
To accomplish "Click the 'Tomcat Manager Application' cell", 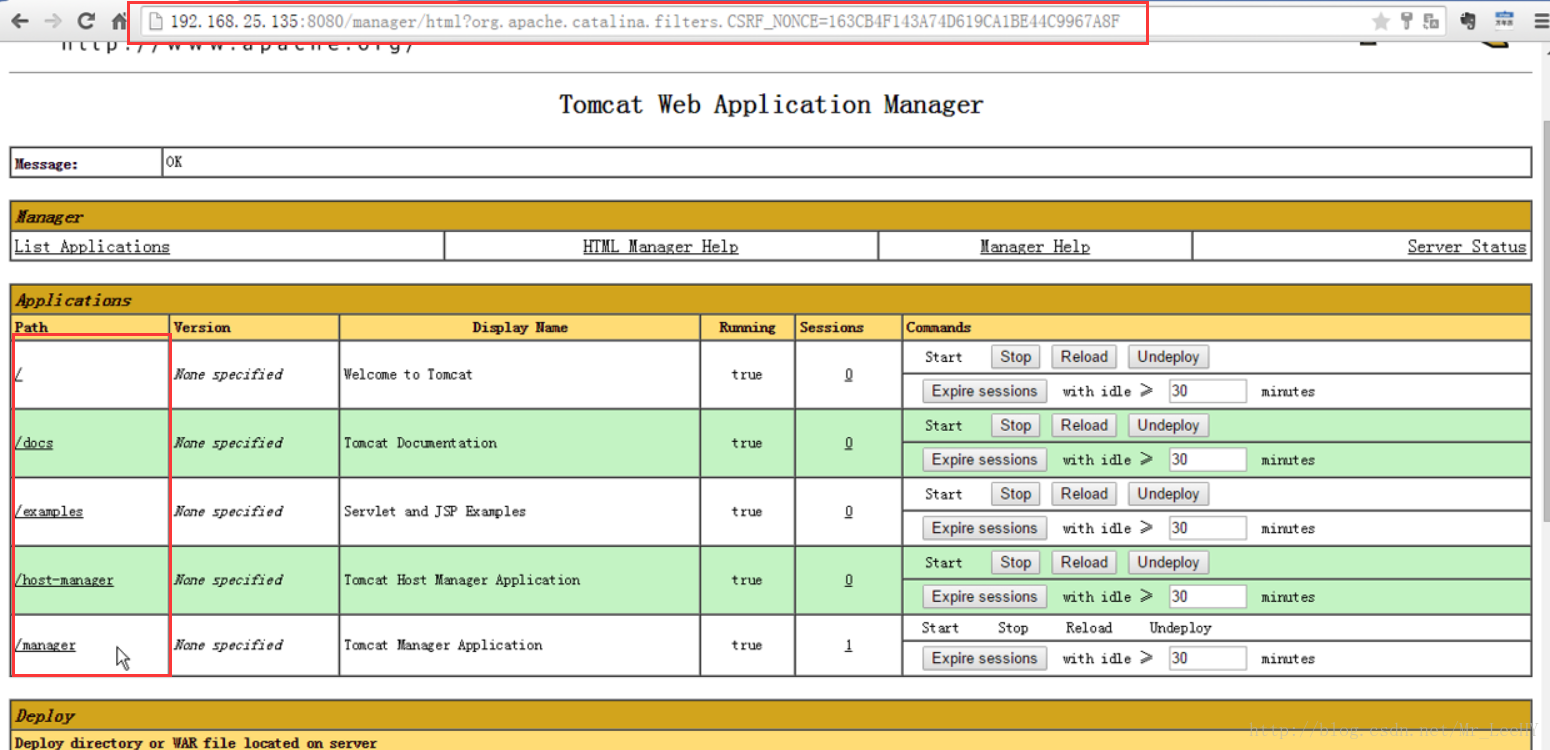I will click(443, 645).
